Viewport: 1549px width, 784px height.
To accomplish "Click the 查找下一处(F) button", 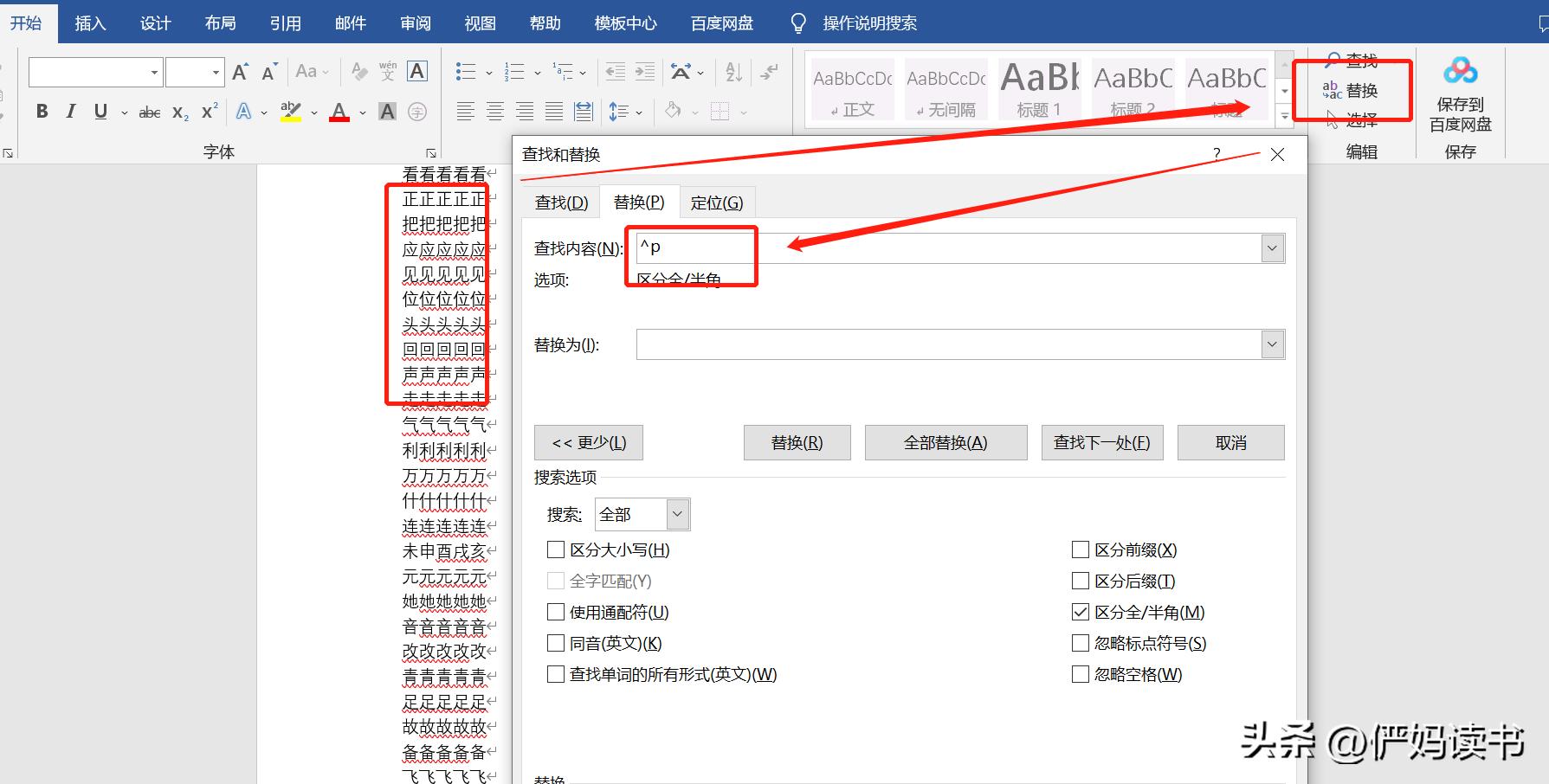I will pyautogui.click(x=1101, y=442).
